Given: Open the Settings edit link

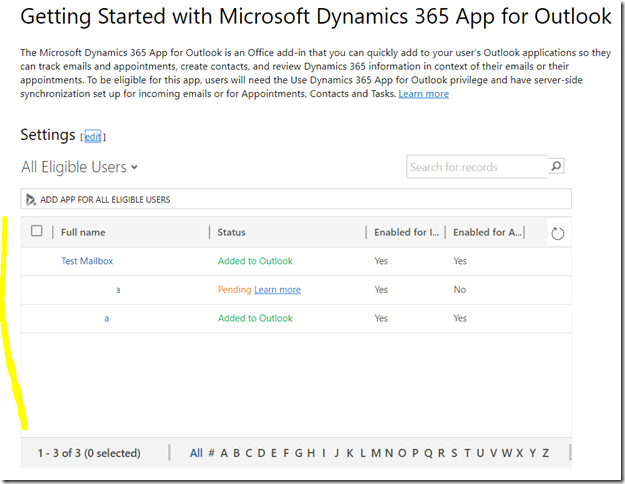Looking at the screenshot, I should click(93, 137).
